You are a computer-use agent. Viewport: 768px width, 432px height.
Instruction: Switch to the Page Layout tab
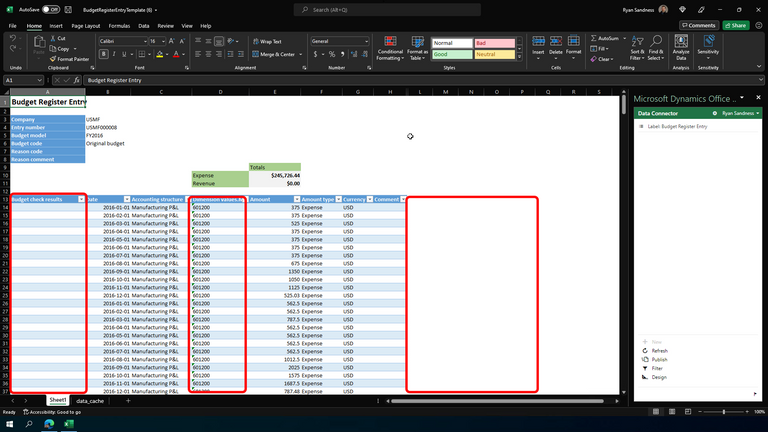click(x=86, y=26)
